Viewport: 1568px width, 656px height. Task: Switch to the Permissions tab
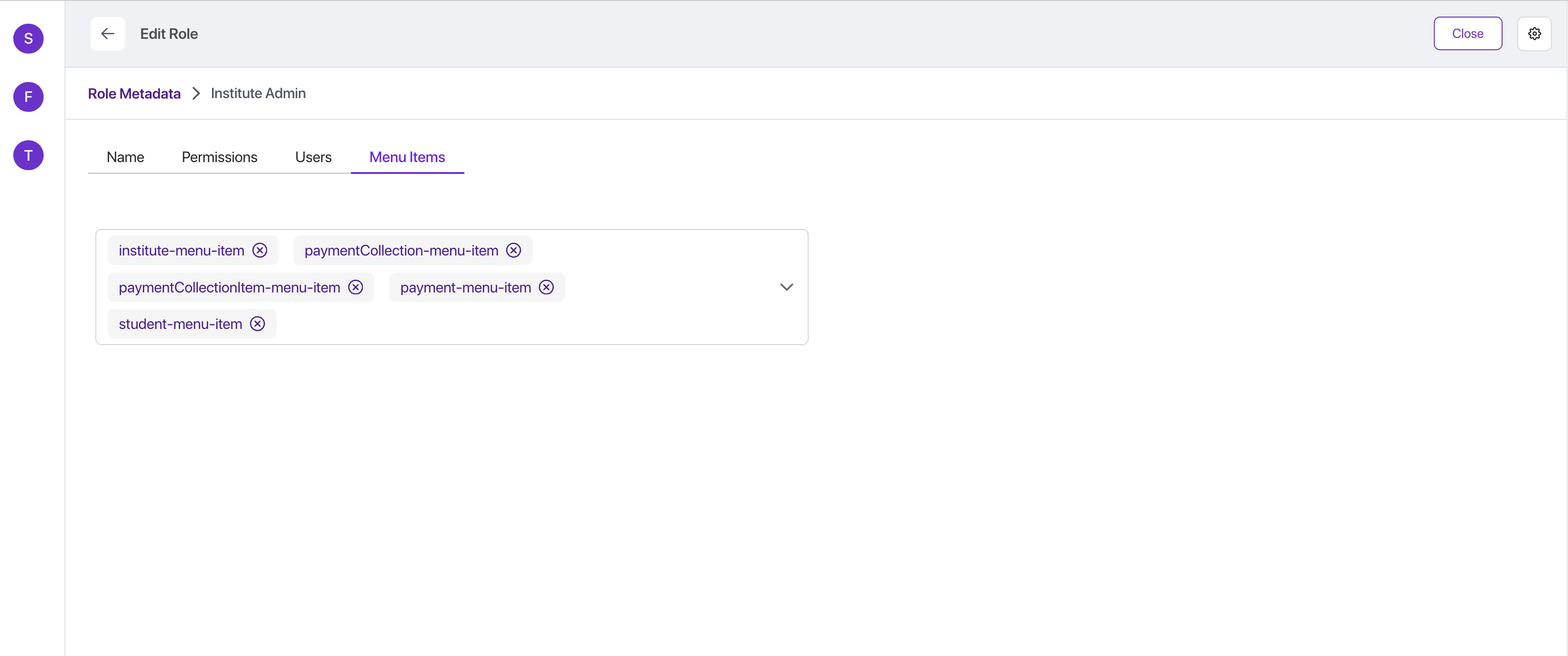coord(219,158)
